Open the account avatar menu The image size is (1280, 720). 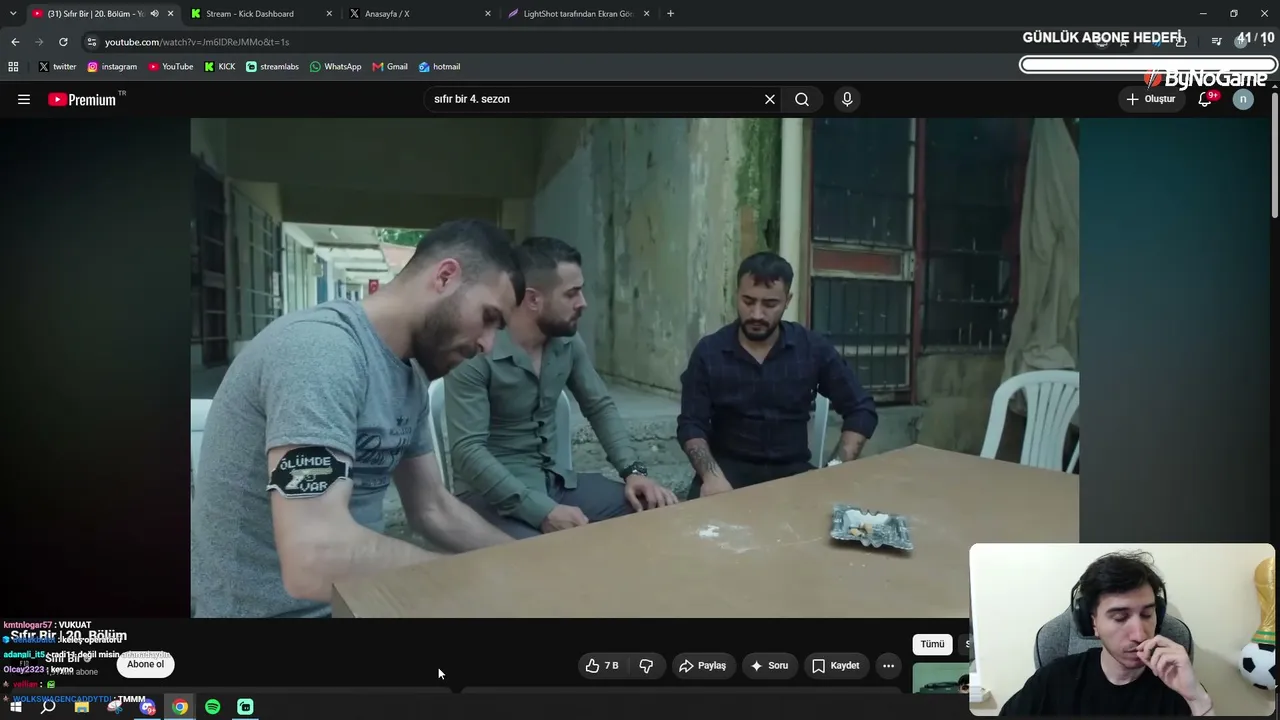pos(1243,99)
